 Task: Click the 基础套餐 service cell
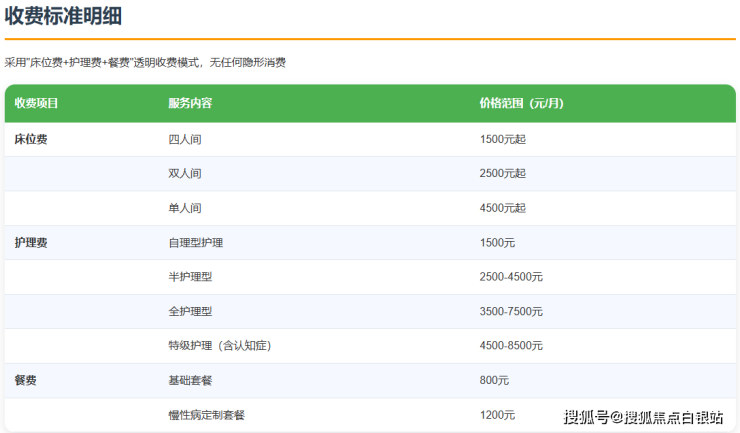[x=190, y=380]
